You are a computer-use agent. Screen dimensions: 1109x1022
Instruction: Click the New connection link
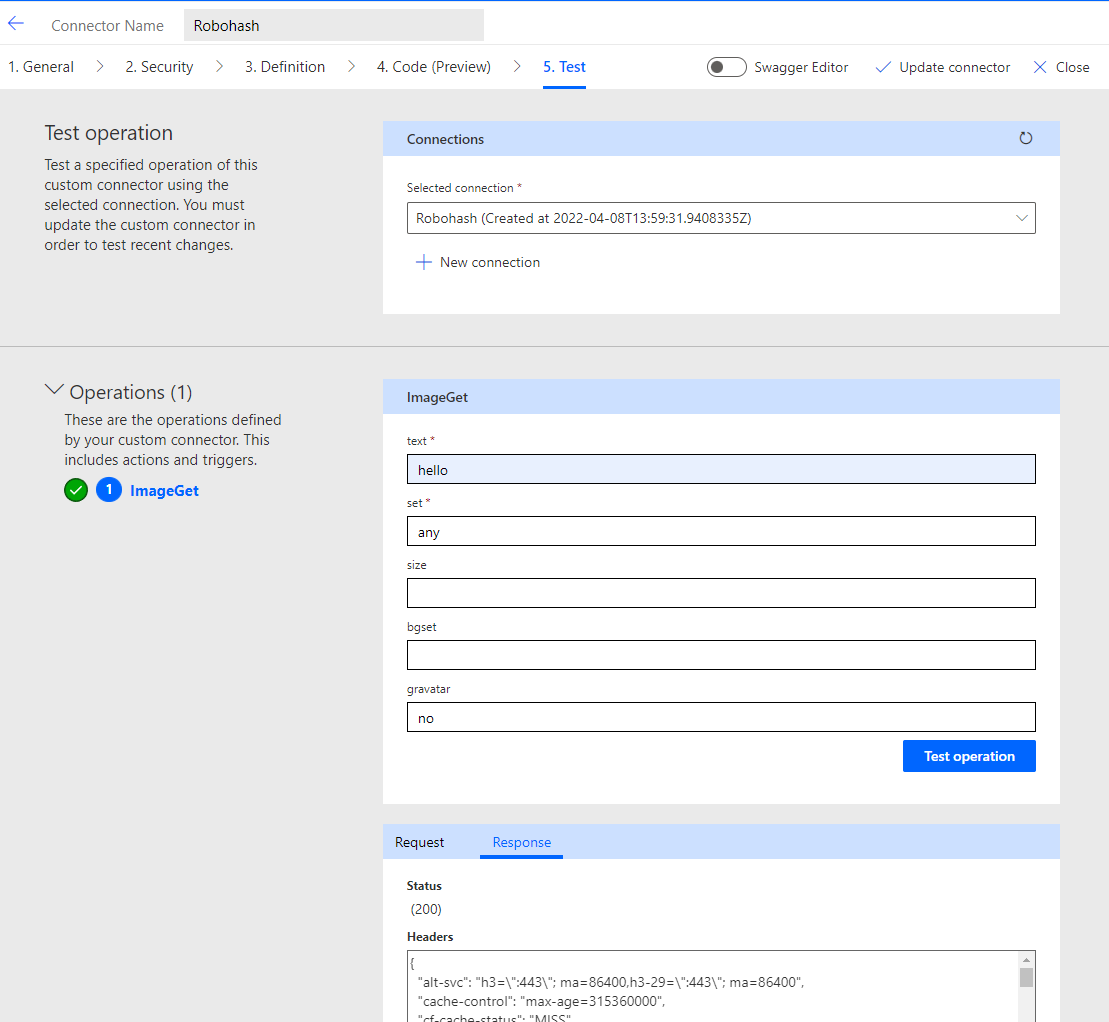point(489,262)
